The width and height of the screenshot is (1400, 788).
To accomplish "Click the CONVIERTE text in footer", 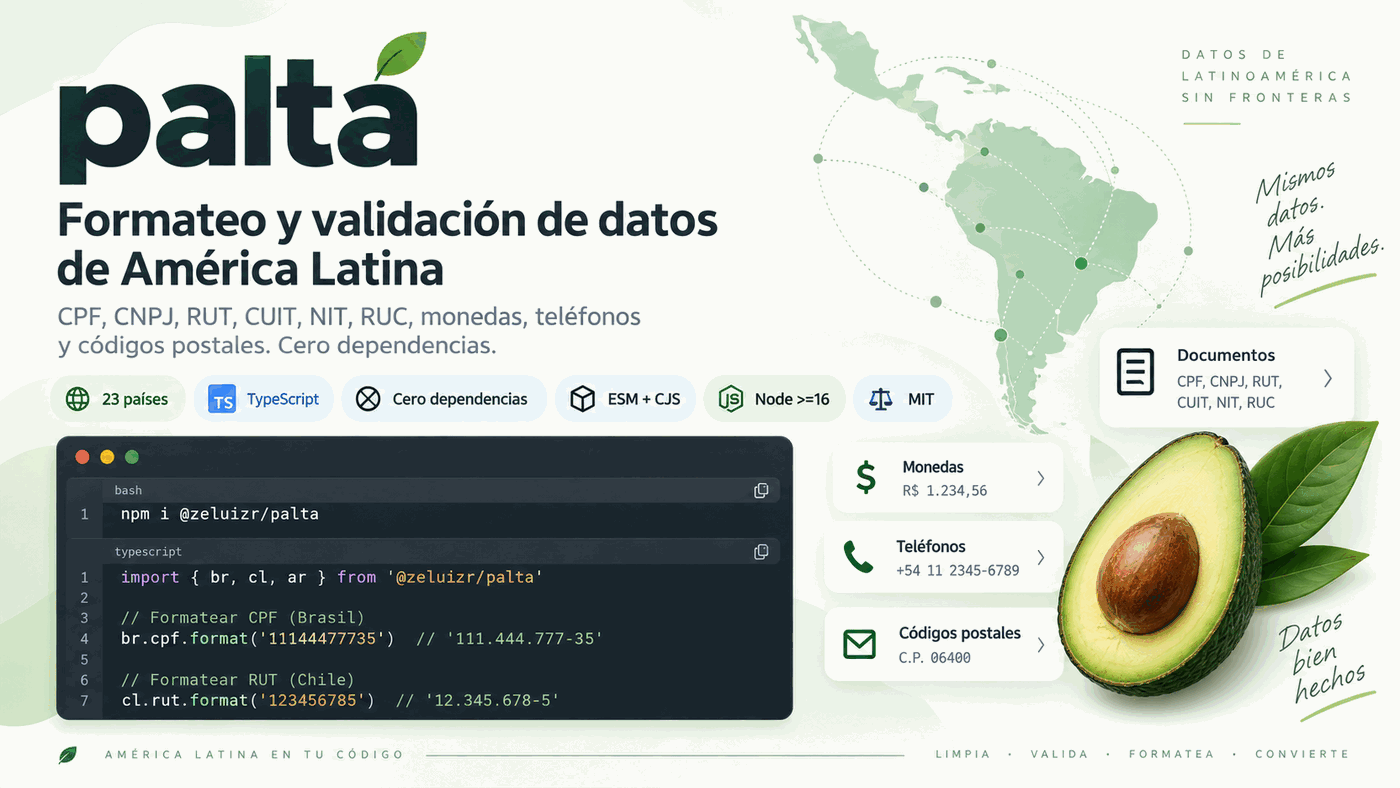I will coord(1302,754).
